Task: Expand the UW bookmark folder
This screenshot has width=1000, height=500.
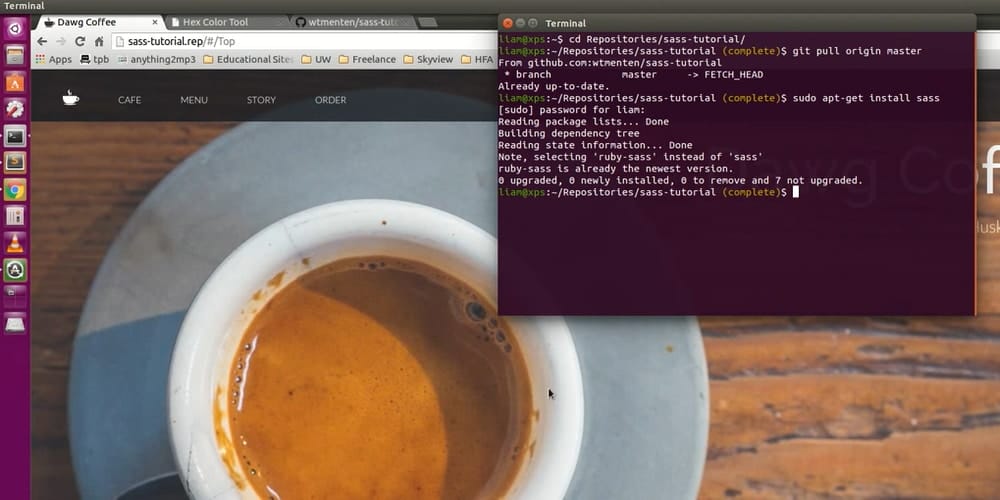Action: click(x=316, y=59)
